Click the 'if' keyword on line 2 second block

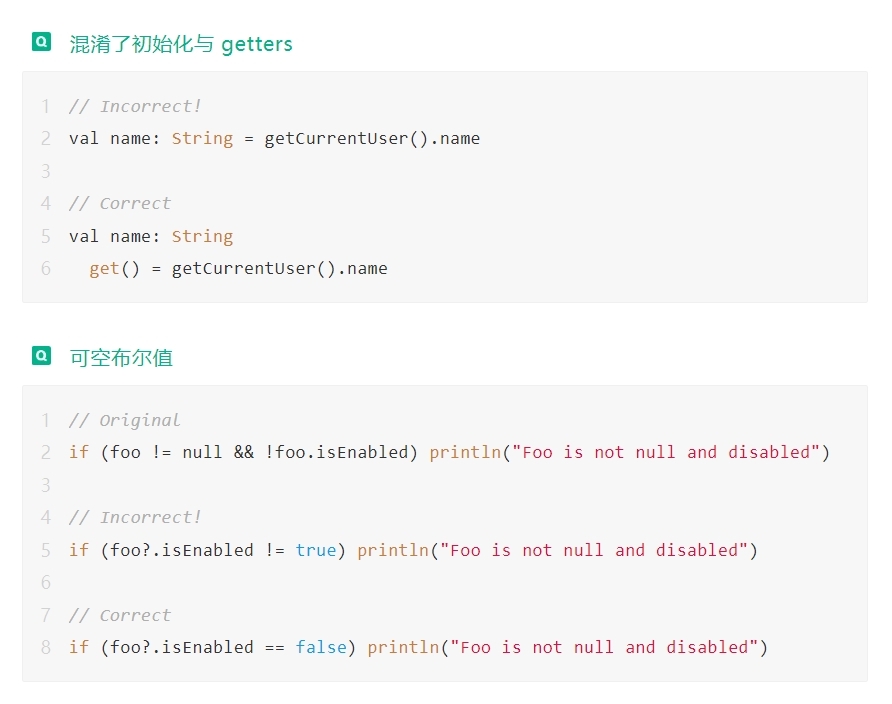(x=79, y=453)
